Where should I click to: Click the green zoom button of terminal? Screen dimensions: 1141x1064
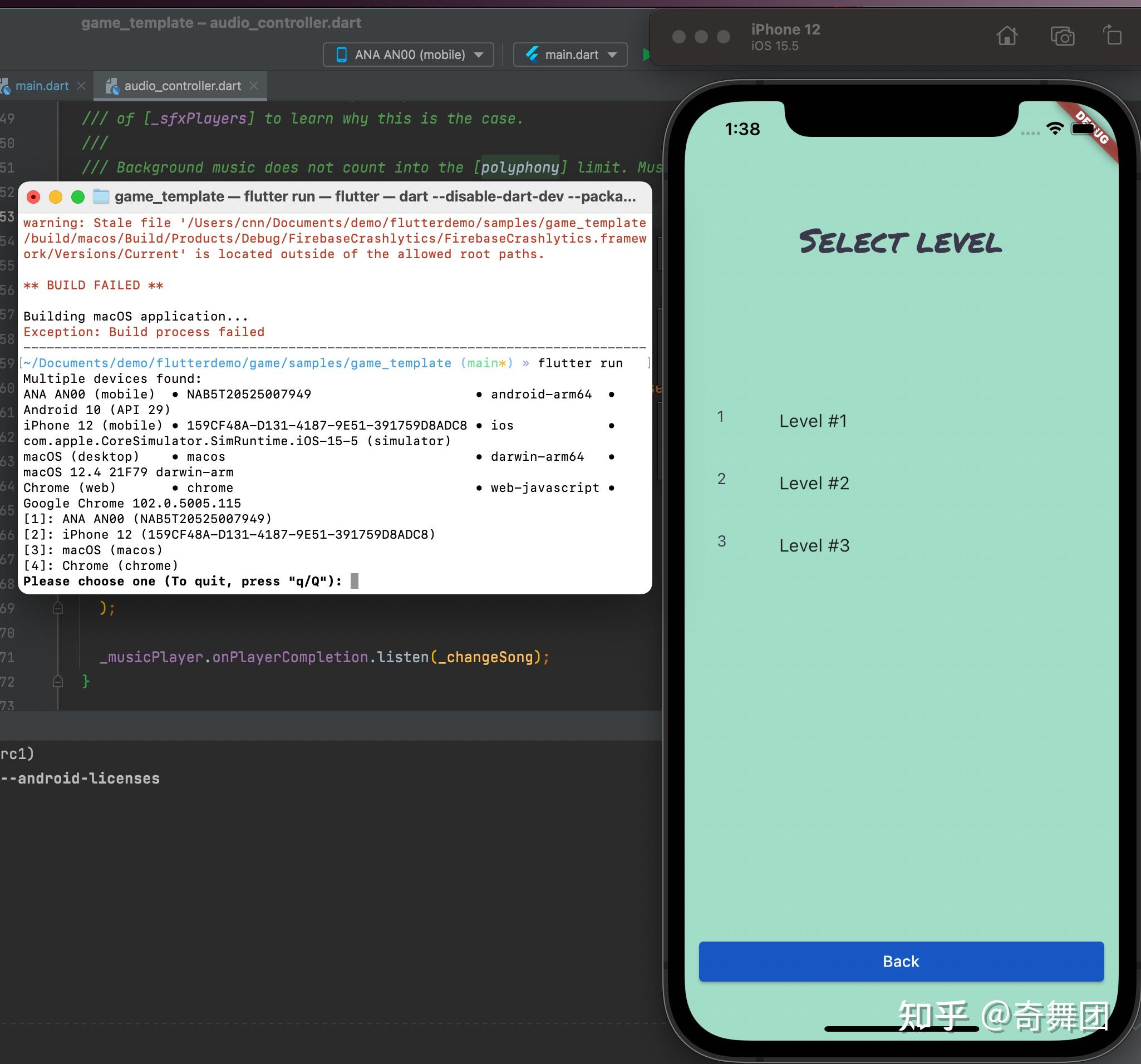(x=78, y=198)
